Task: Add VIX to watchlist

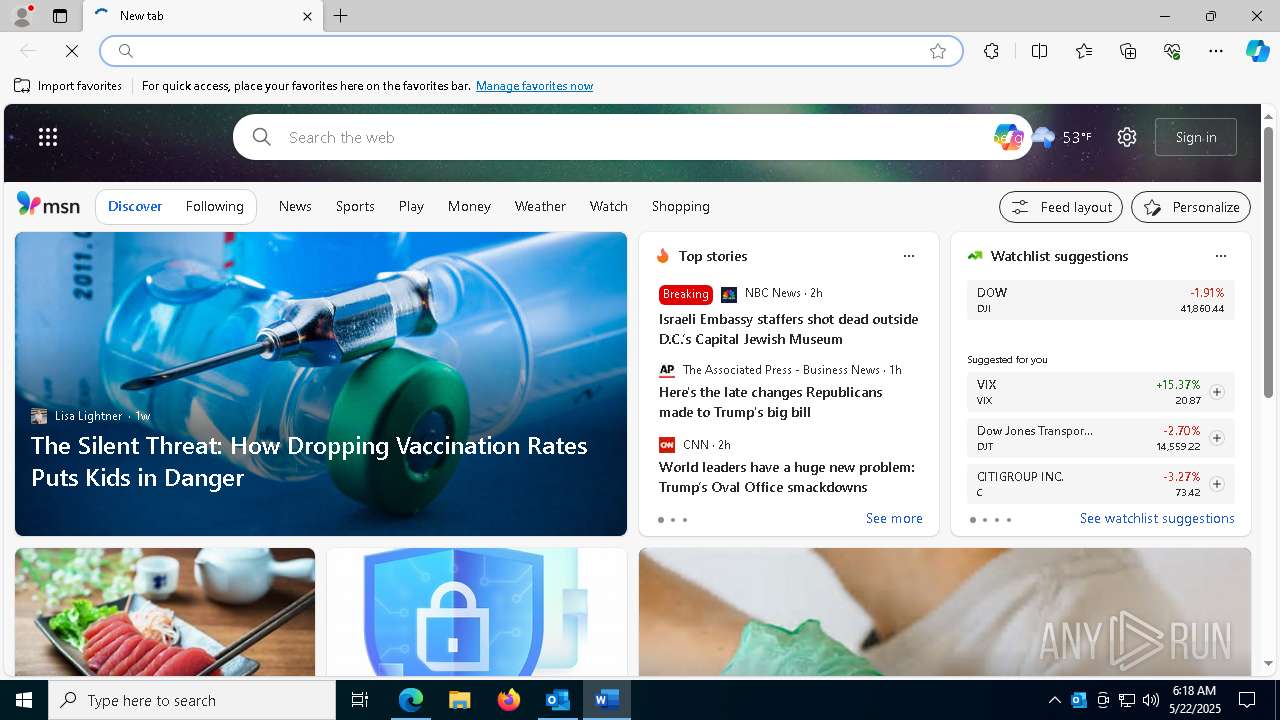Action: pyautogui.click(x=1216, y=392)
